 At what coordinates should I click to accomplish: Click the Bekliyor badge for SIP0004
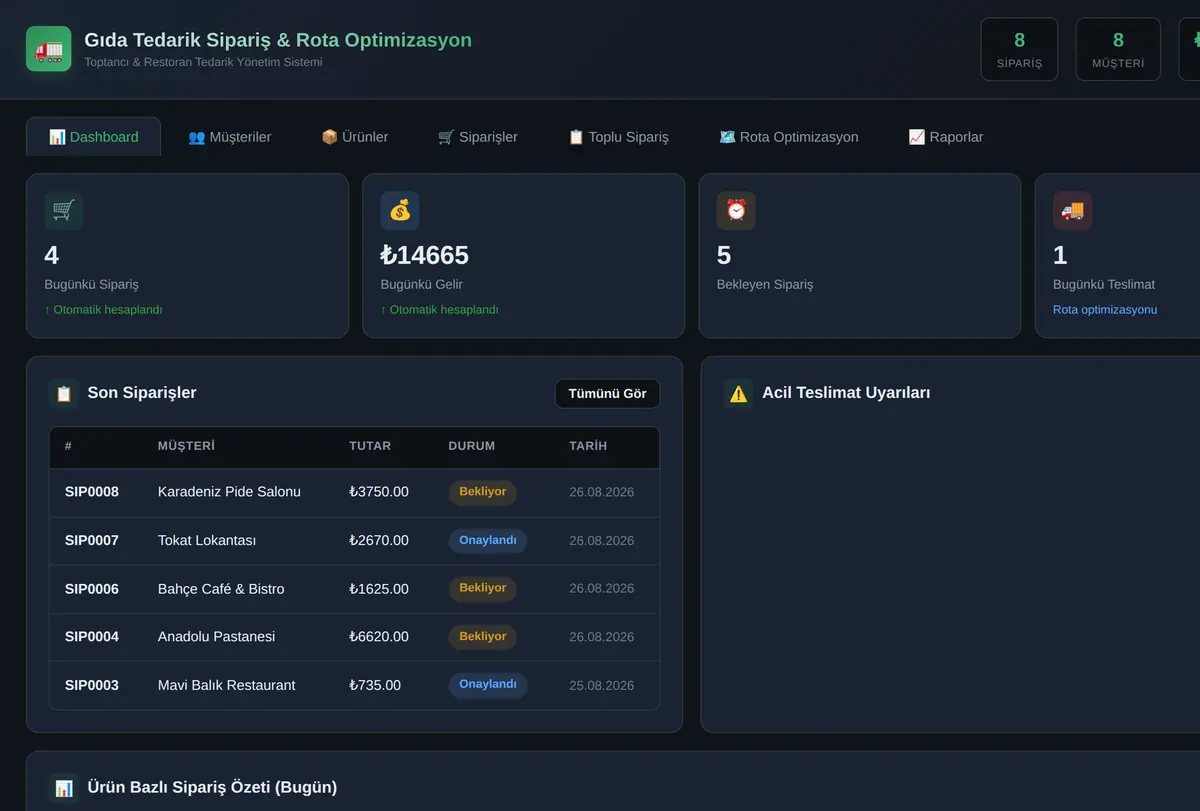tap(483, 637)
